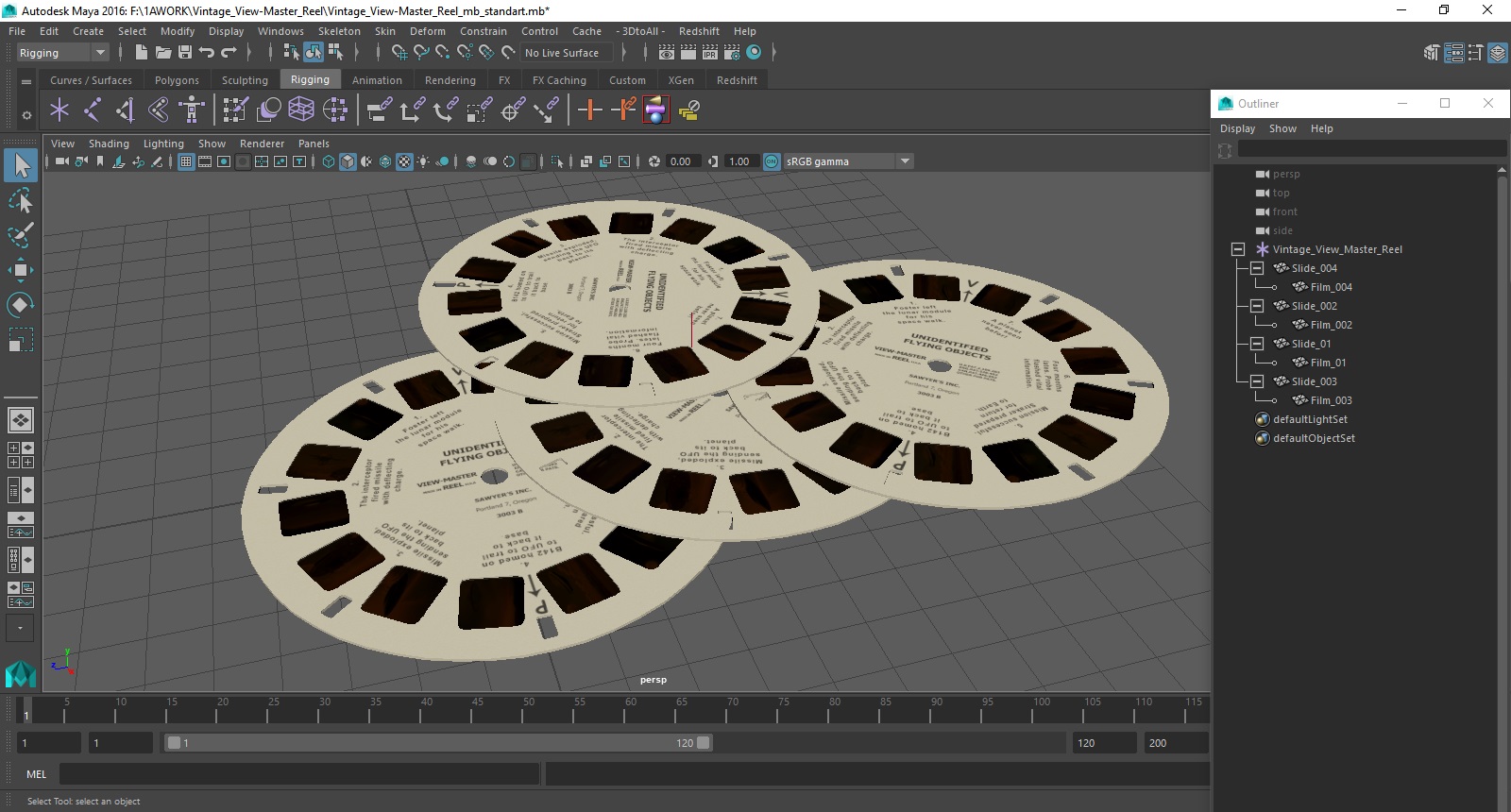Open the shelf options gear menu
Screen dimensions: 1511x812
[26, 115]
